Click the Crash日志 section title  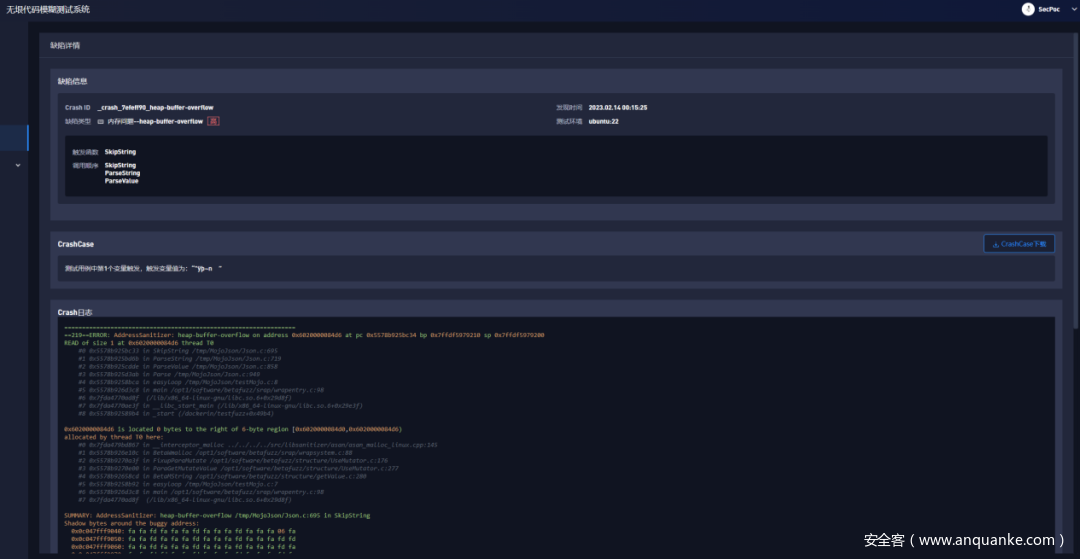point(75,313)
